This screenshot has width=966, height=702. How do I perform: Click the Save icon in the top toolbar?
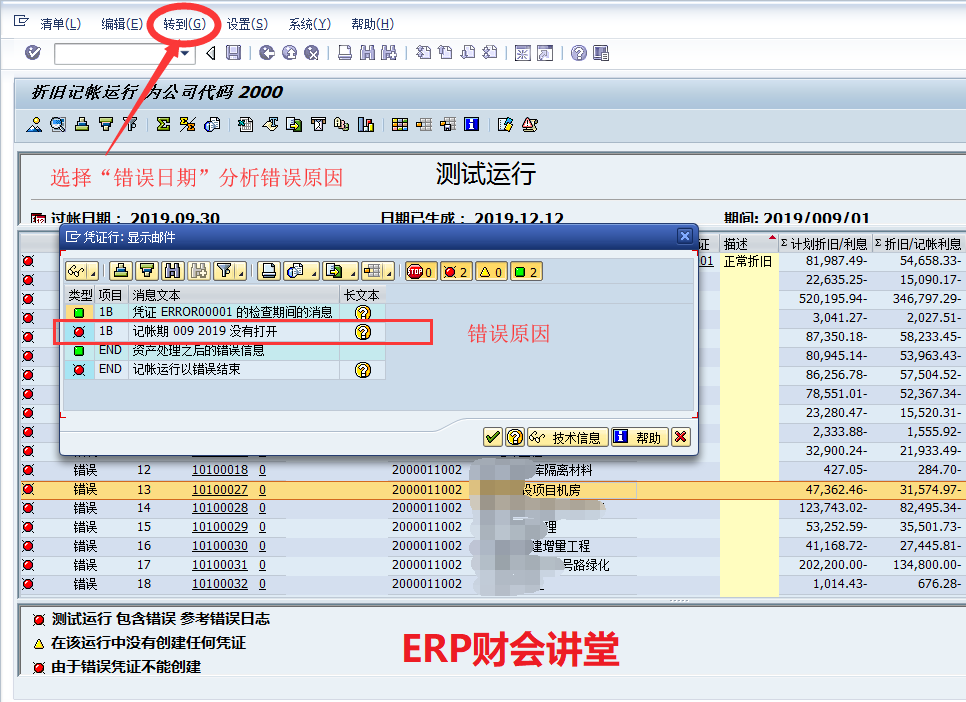(233, 53)
